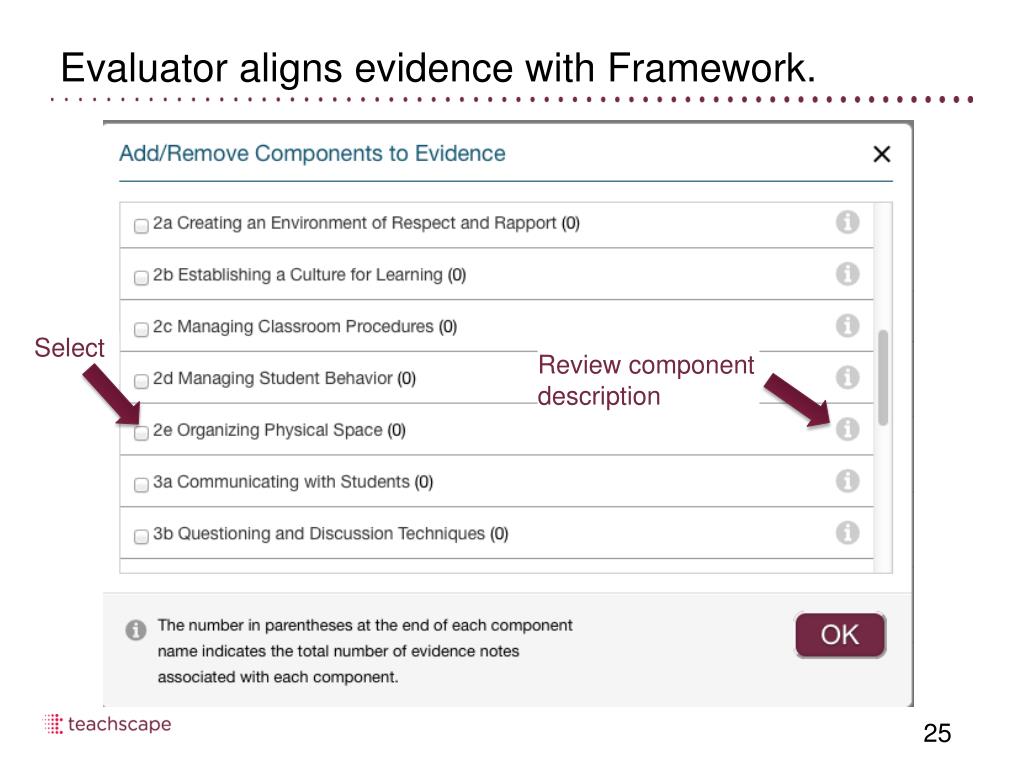Show info for 3a Communicating with Students
1024x768 pixels.
click(847, 481)
